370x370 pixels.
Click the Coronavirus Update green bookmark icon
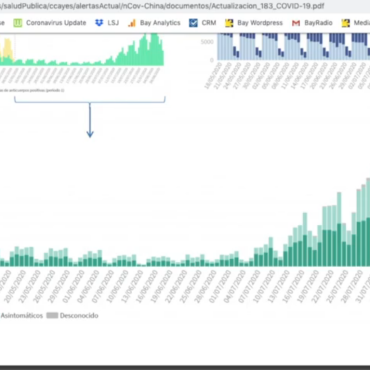pos(18,23)
